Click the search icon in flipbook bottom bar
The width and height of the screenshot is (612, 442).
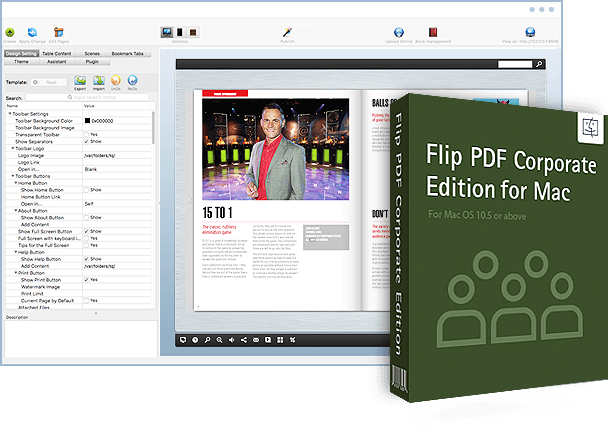coord(207,340)
